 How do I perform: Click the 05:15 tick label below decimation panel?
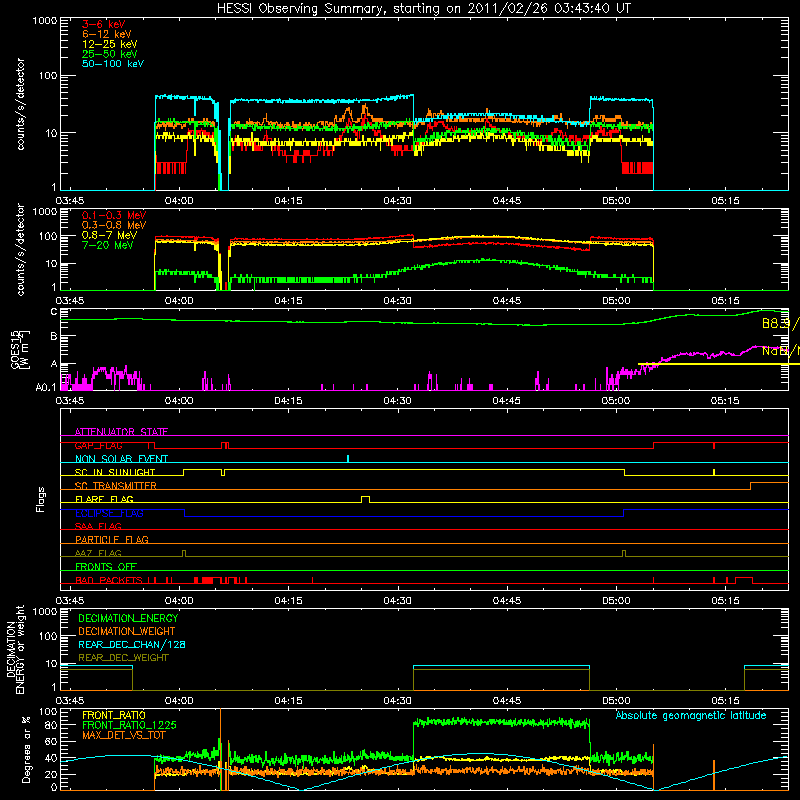pyautogui.click(x=725, y=701)
